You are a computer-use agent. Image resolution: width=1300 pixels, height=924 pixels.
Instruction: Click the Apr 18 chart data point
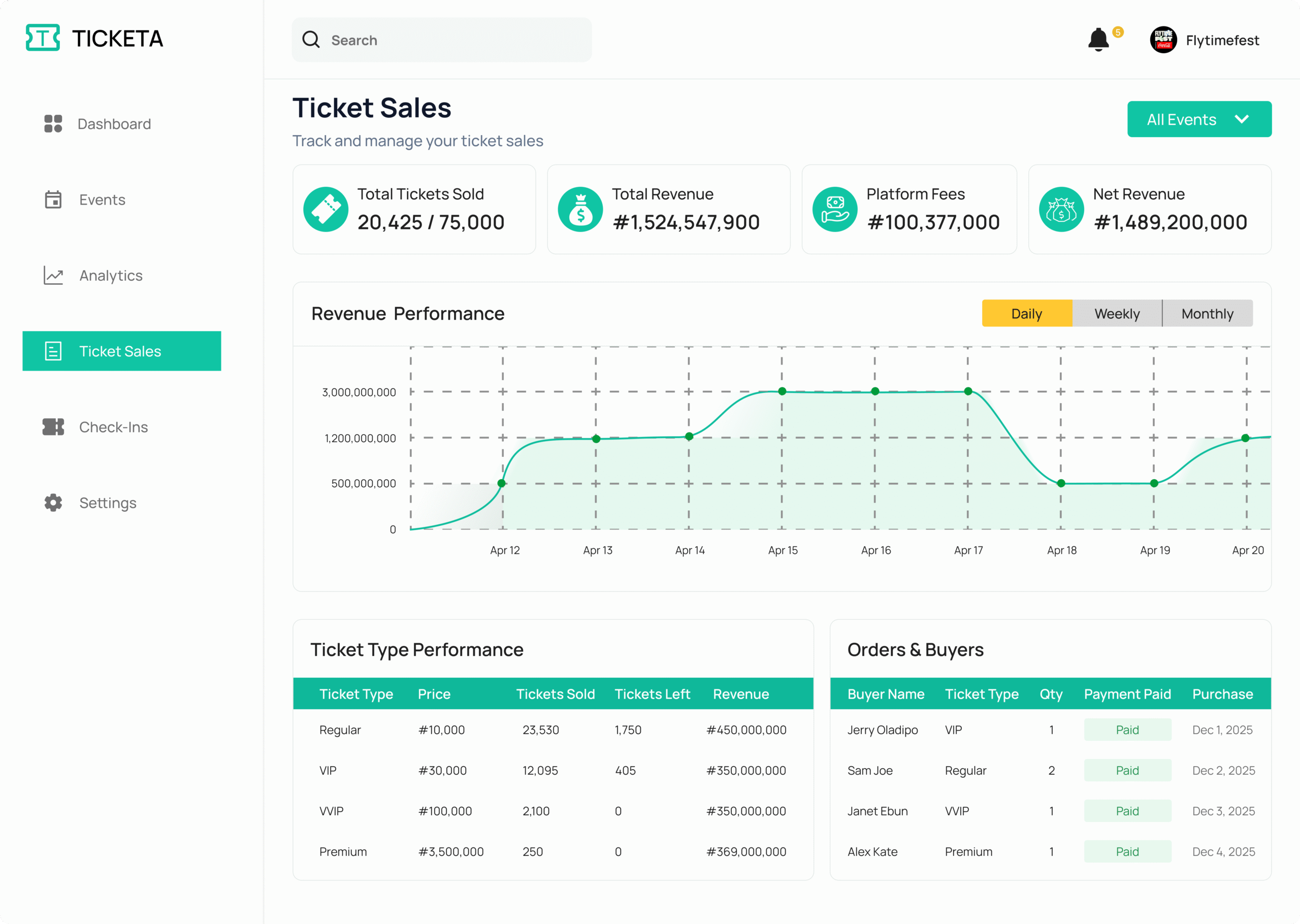pos(1061,483)
